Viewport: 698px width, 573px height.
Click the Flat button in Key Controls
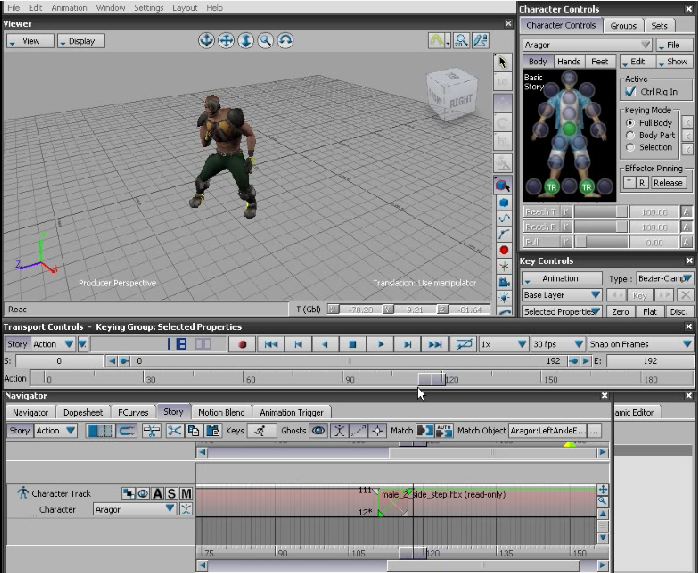pyautogui.click(x=650, y=312)
